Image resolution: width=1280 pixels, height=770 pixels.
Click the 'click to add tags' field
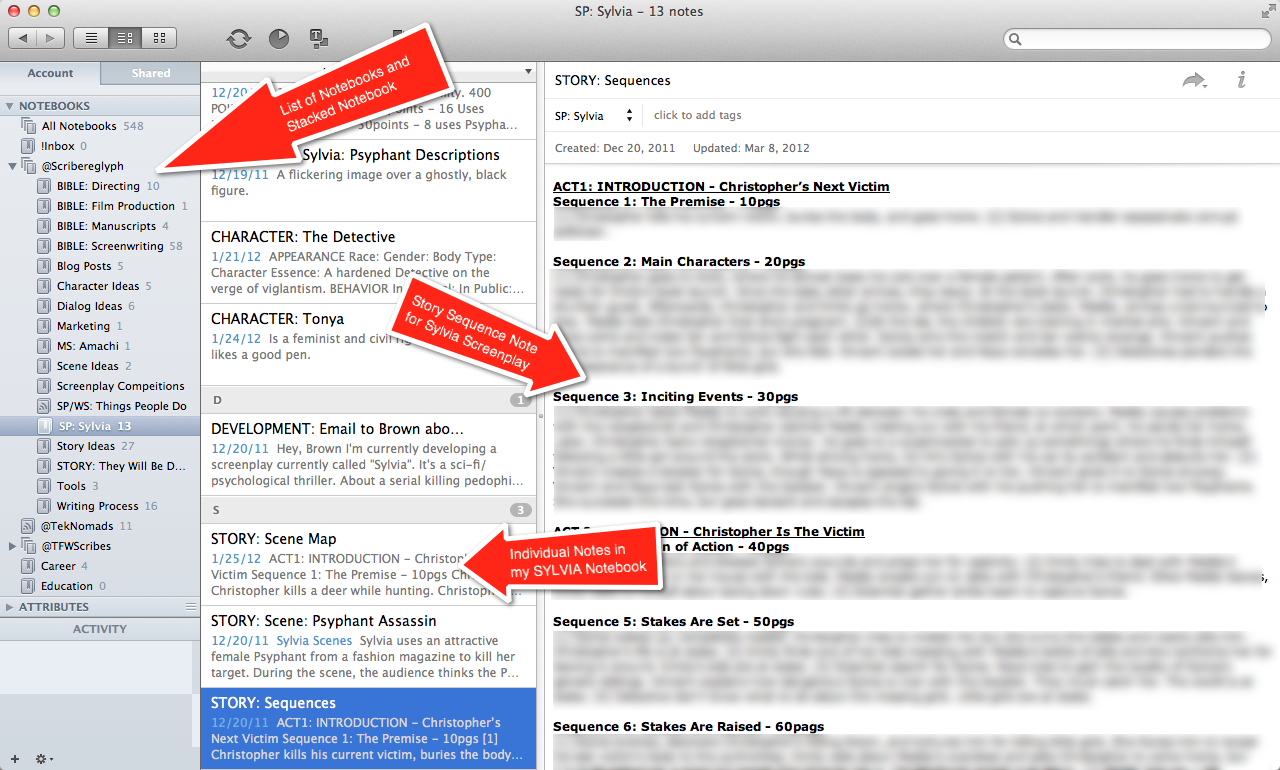point(697,115)
